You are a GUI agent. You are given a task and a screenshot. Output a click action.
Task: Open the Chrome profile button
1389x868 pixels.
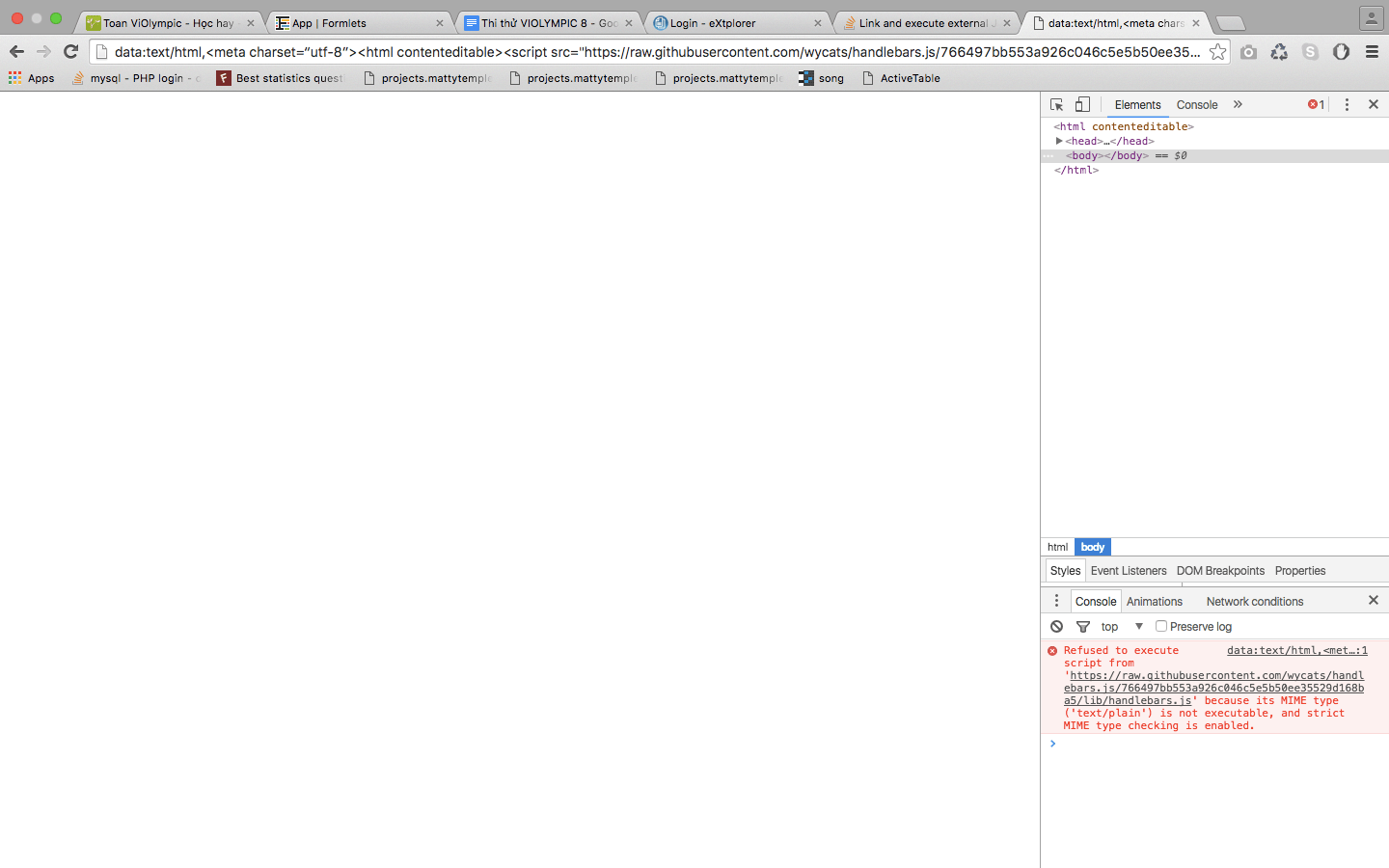point(1371,17)
